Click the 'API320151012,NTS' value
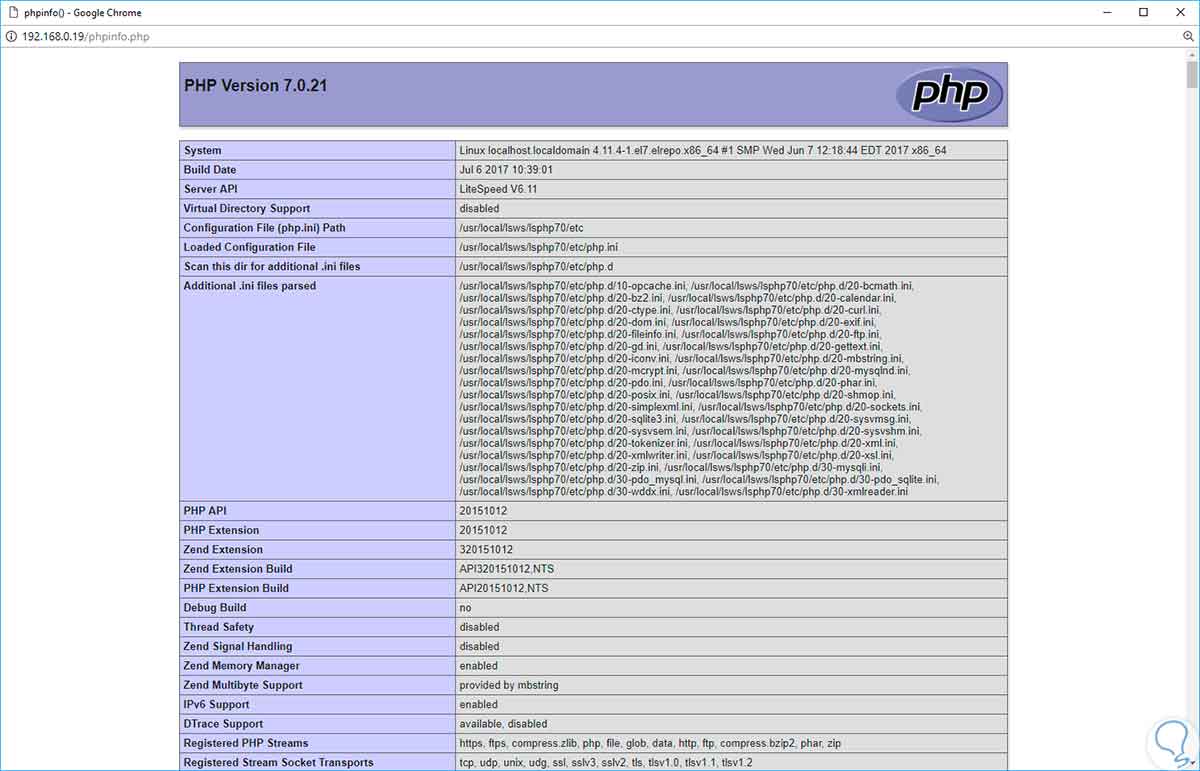The width and height of the screenshot is (1200, 771). (x=506, y=569)
